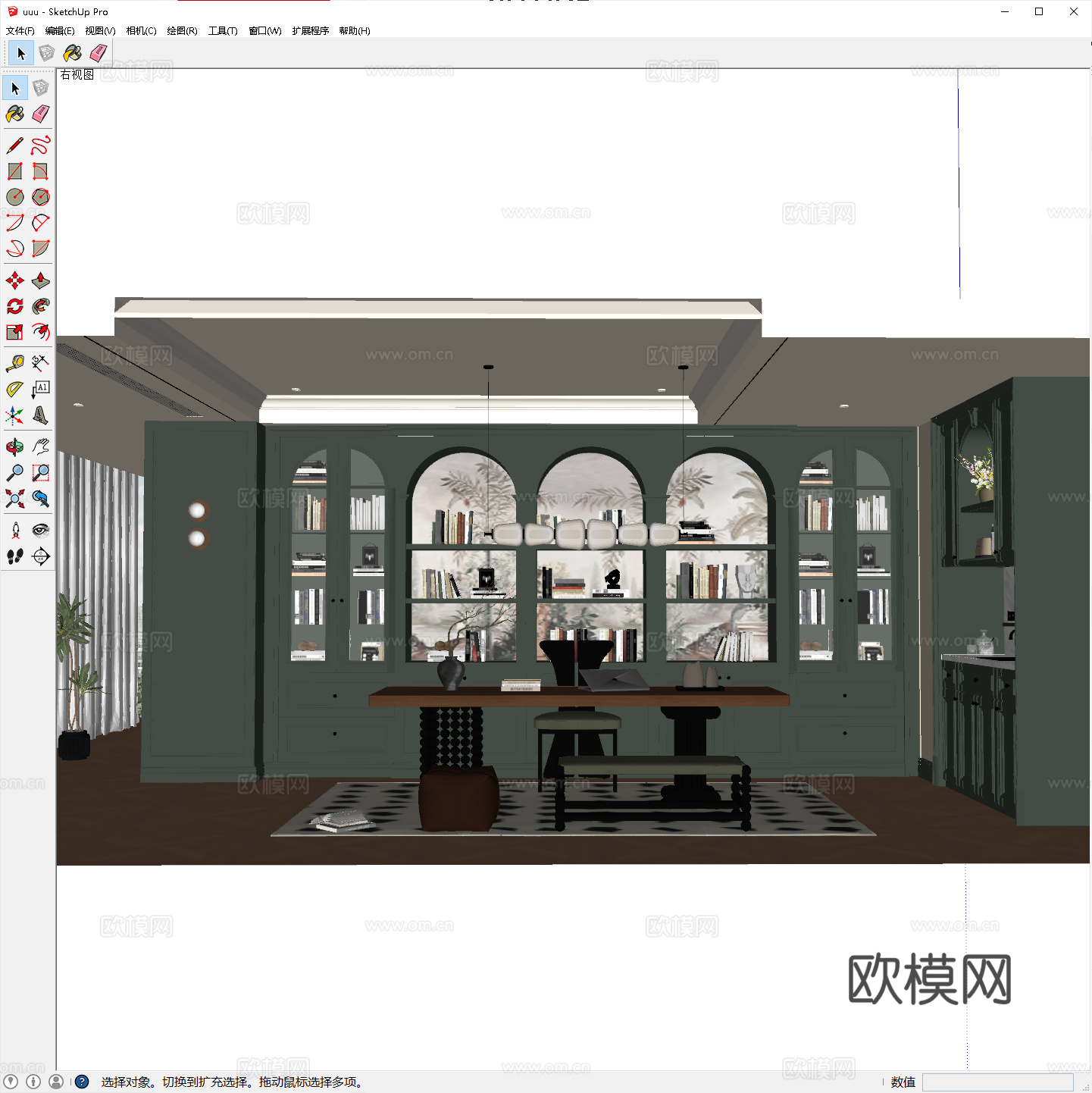
Task: Select the Arc tool
Action: pos(15,223)
